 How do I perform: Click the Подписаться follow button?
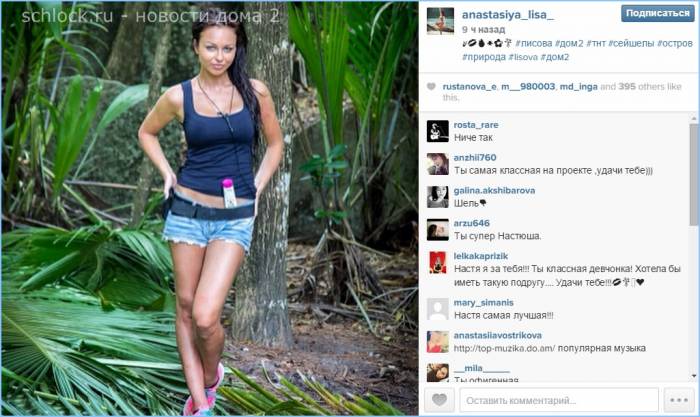click(657, 13)
